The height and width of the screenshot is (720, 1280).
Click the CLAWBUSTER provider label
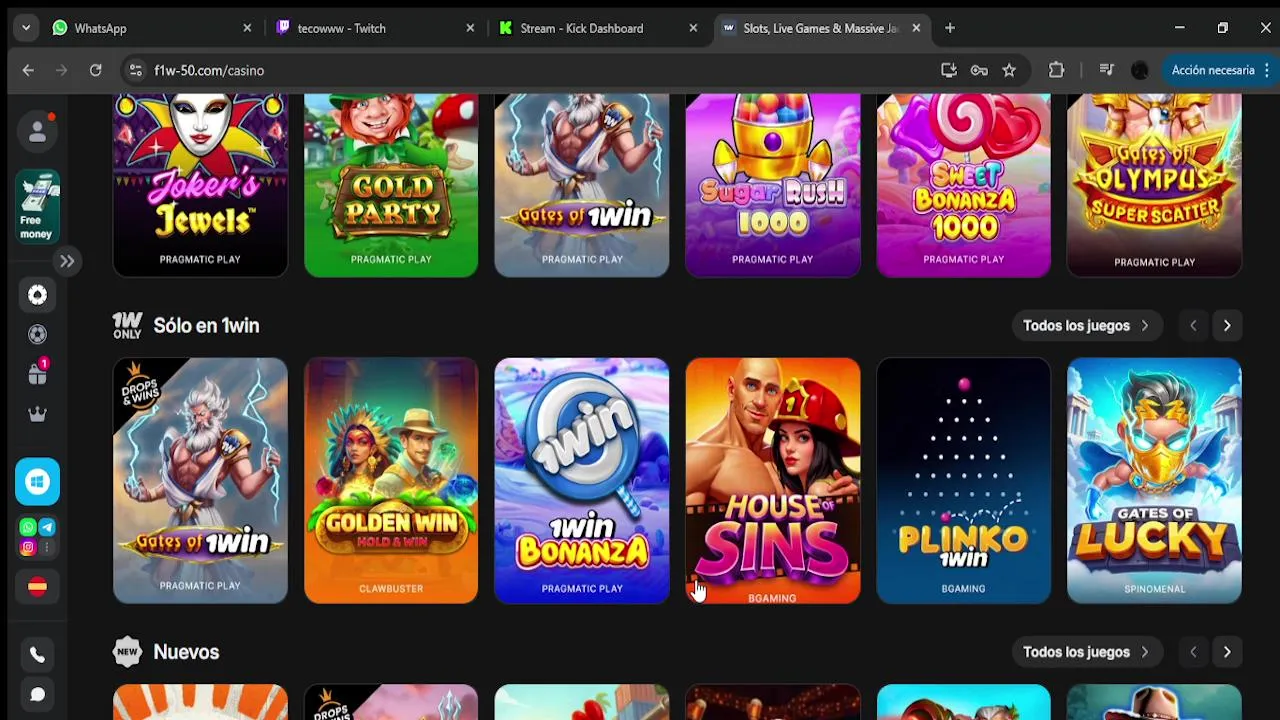(x=391, y=589)
